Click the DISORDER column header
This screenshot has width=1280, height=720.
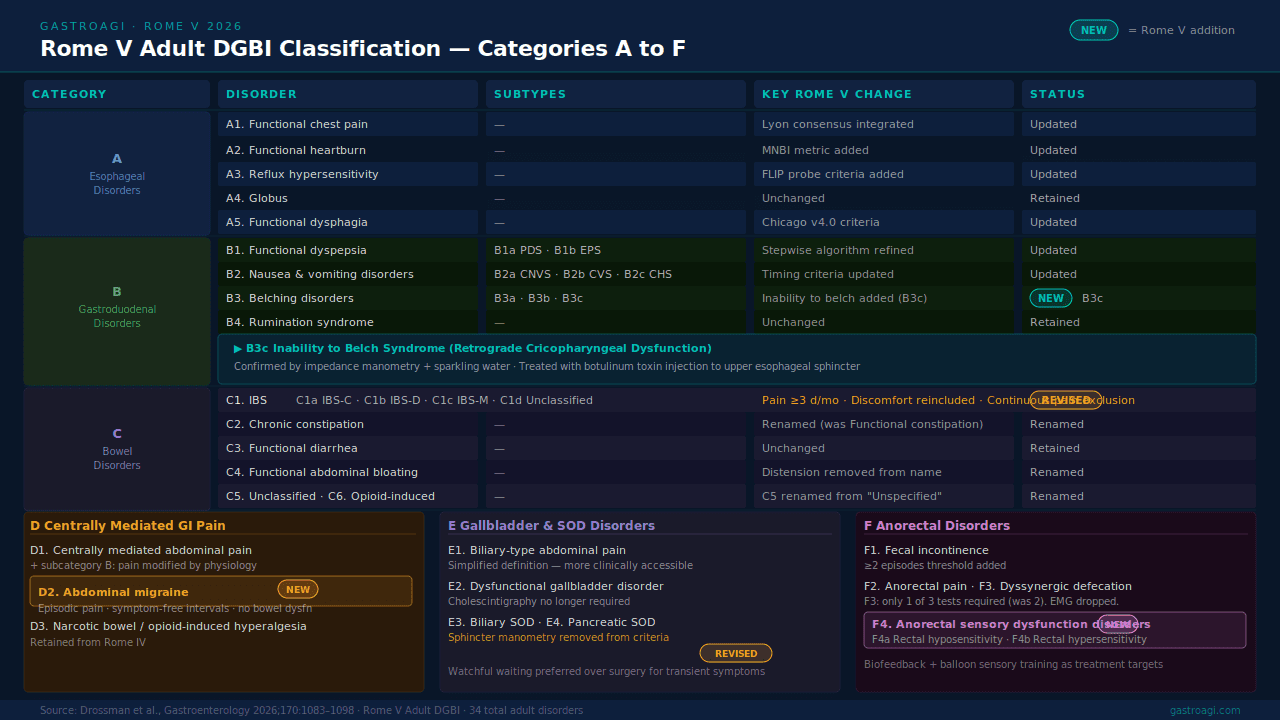click(x=348, y=94)
